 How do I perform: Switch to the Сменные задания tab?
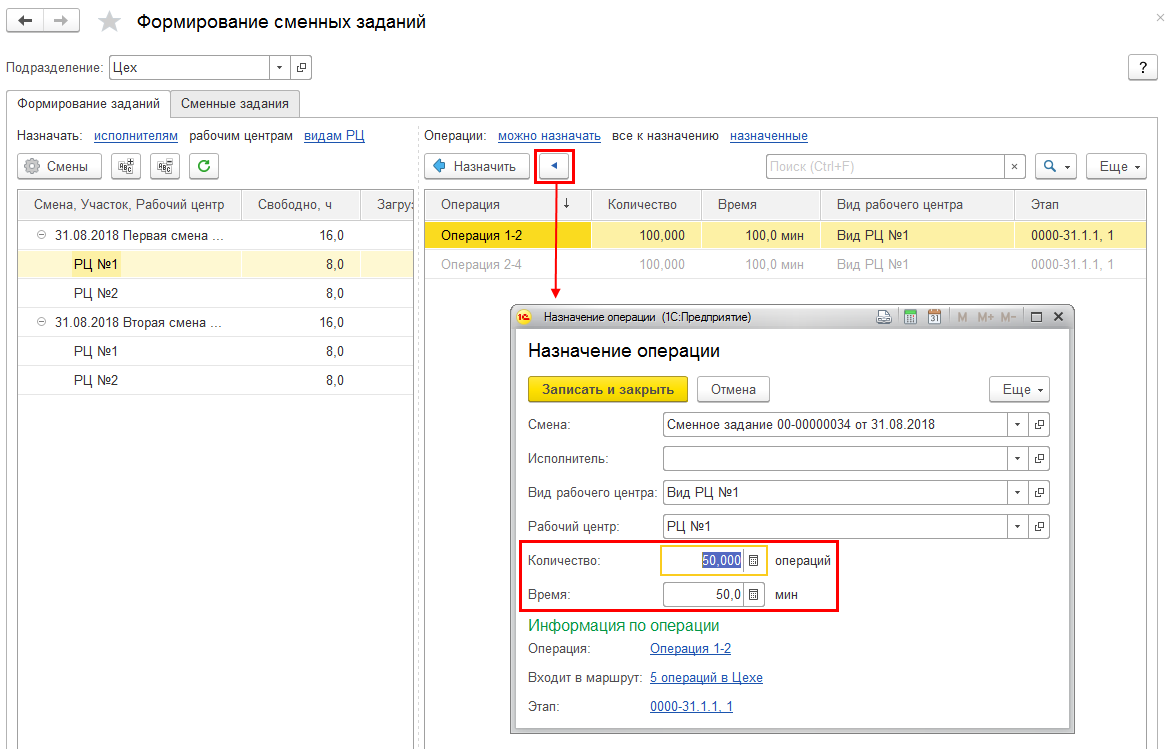click(235, 104)
